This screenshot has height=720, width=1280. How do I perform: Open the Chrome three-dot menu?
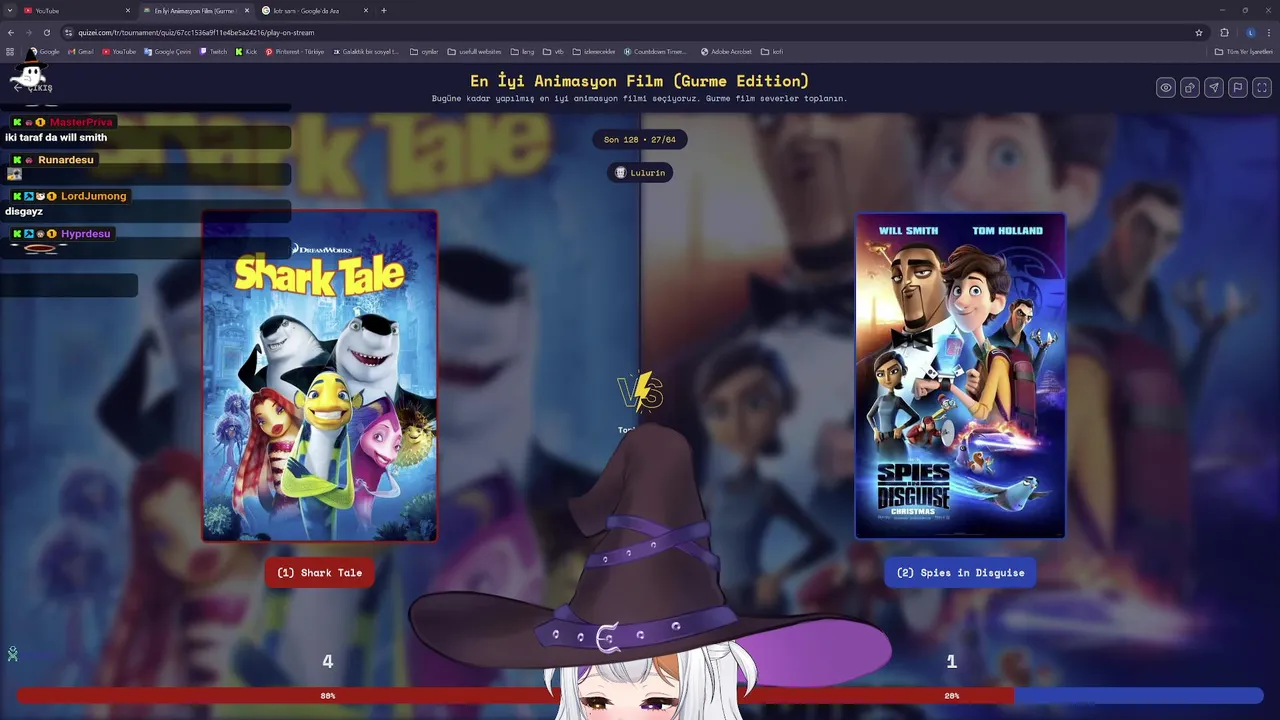1269,32
